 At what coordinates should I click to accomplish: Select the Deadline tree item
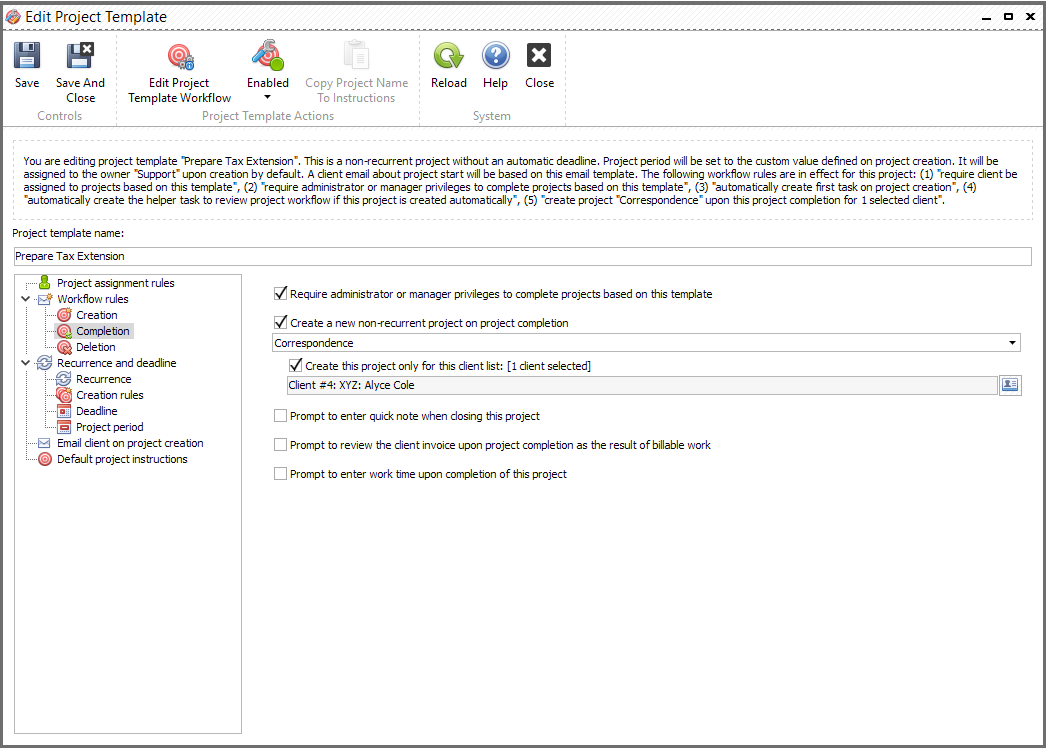click(x=97, y=411)
